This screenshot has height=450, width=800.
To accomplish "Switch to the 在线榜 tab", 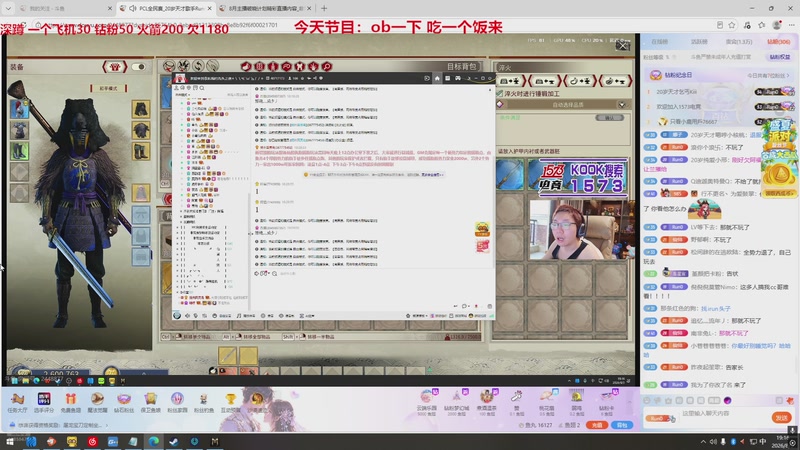I will coord(659,42).
